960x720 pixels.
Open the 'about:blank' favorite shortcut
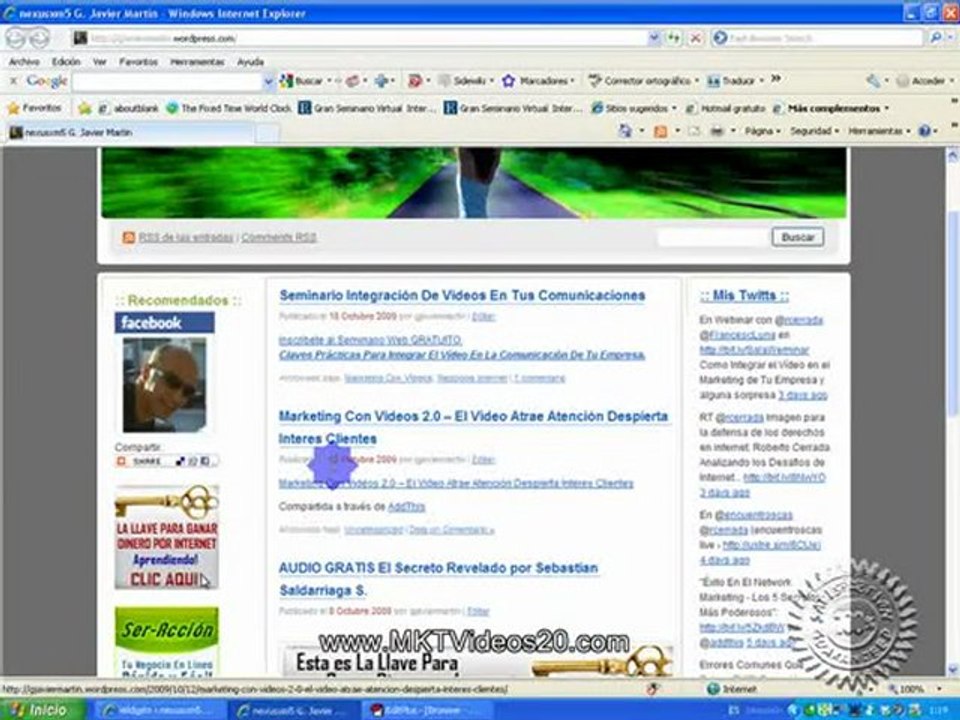[x=129, y=108]
